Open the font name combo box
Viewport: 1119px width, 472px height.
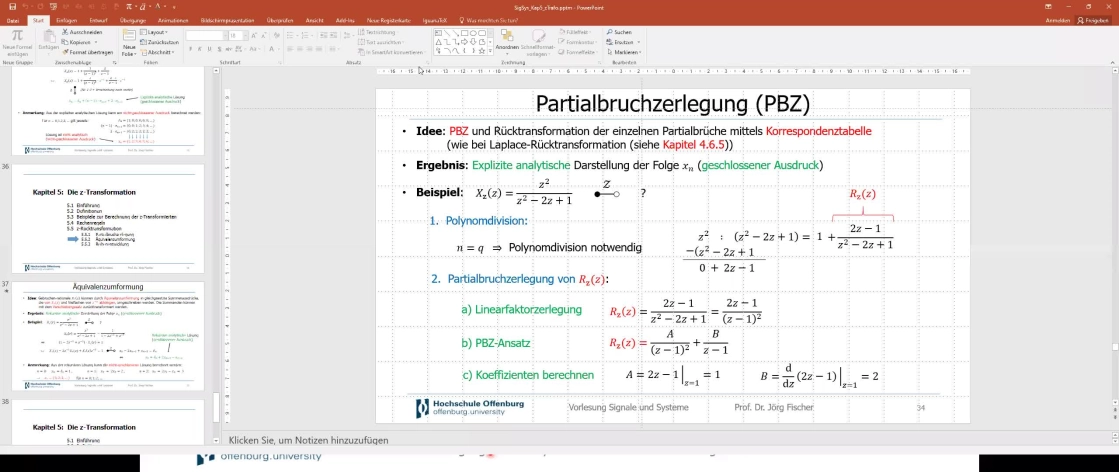click(x=206, y=35)
